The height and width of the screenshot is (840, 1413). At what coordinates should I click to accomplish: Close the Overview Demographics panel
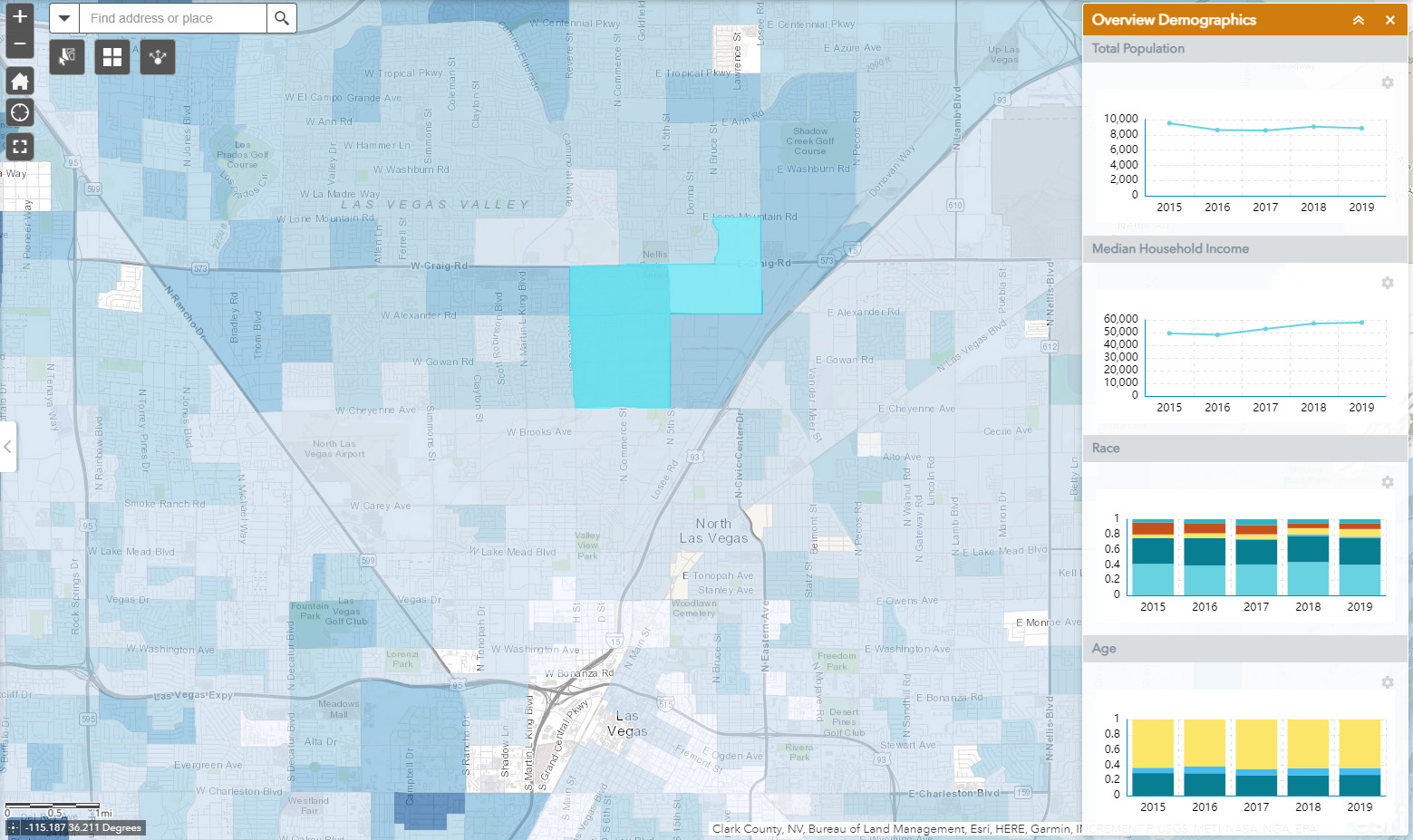click(x=1389, y=20)
